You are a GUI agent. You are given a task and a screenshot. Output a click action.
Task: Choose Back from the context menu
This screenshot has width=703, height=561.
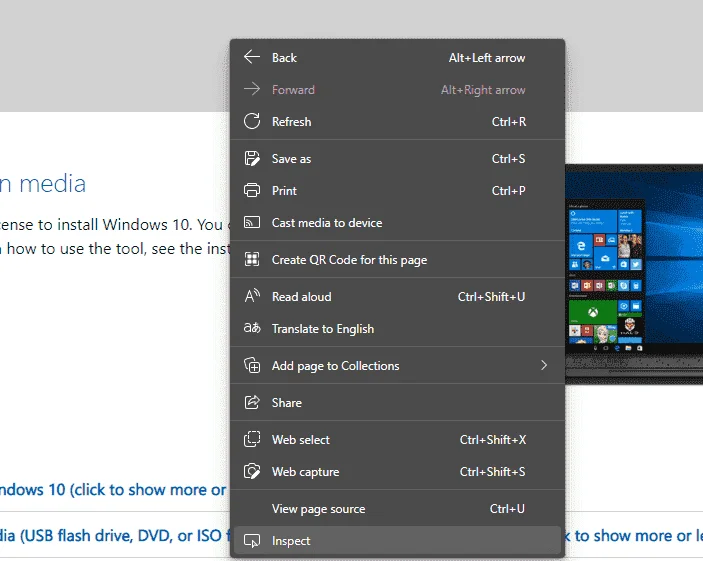(397, 57)
